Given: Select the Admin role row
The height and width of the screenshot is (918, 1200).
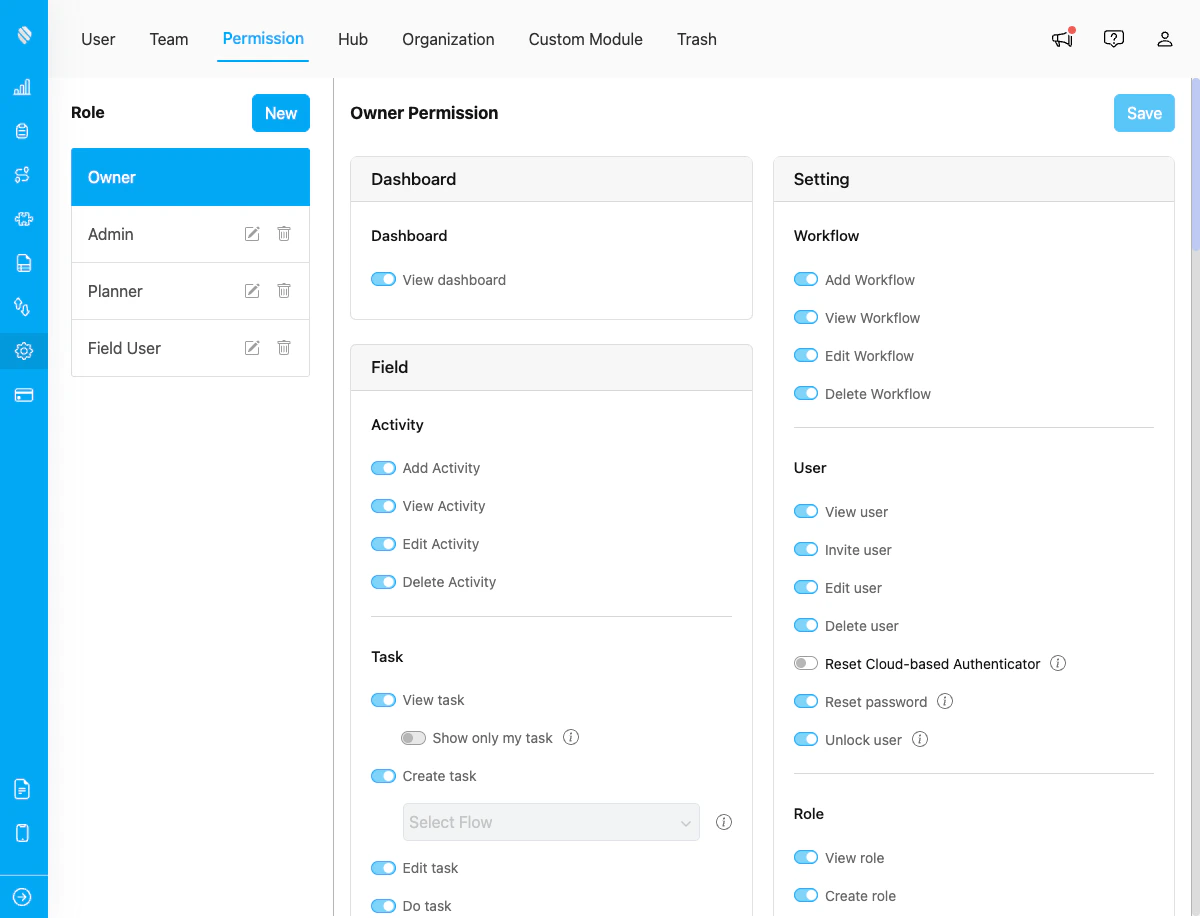Looking at the screenshot, I should click(190, 234).
